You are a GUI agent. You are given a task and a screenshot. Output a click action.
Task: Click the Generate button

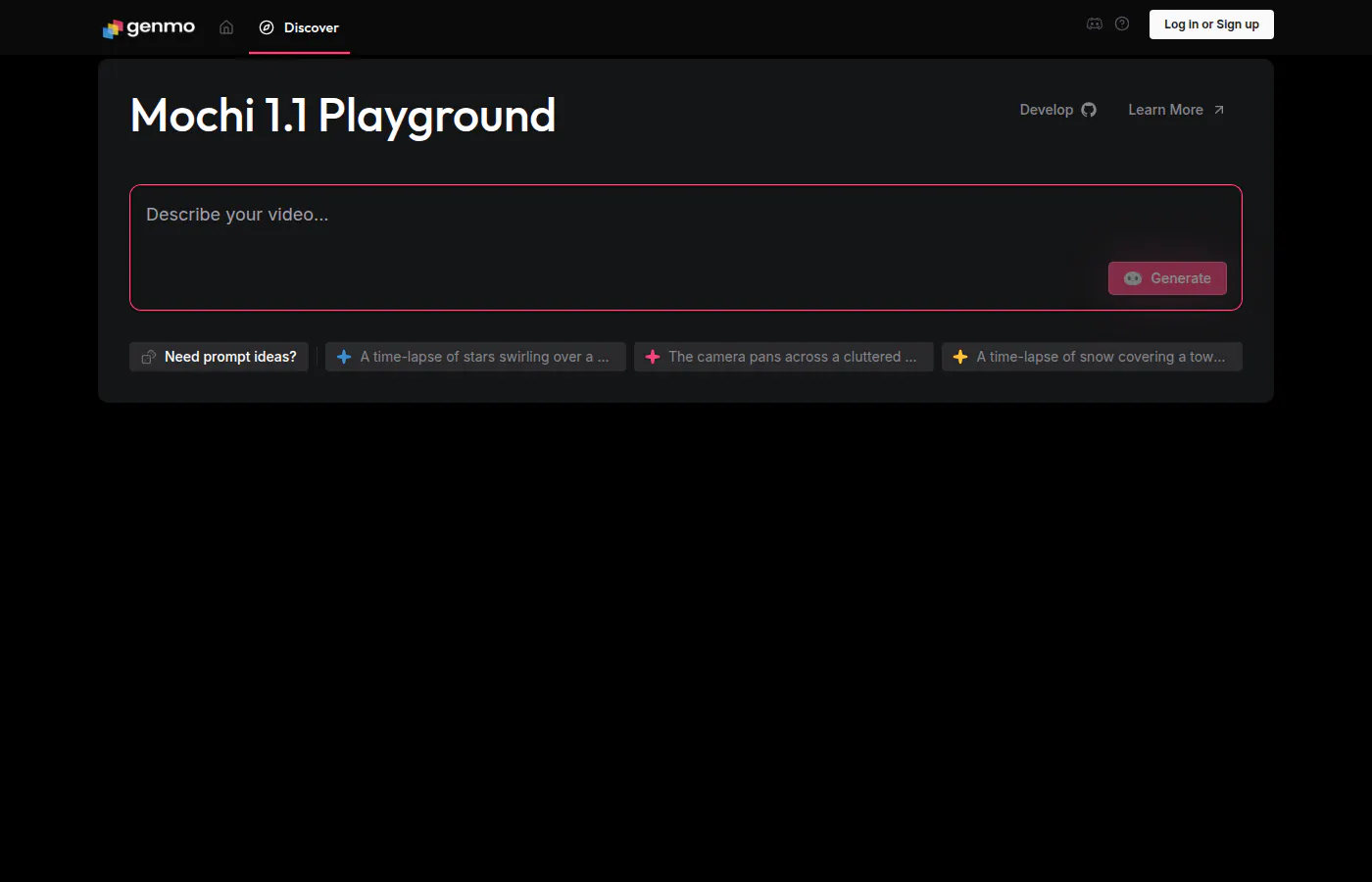tap(1167, 278)
